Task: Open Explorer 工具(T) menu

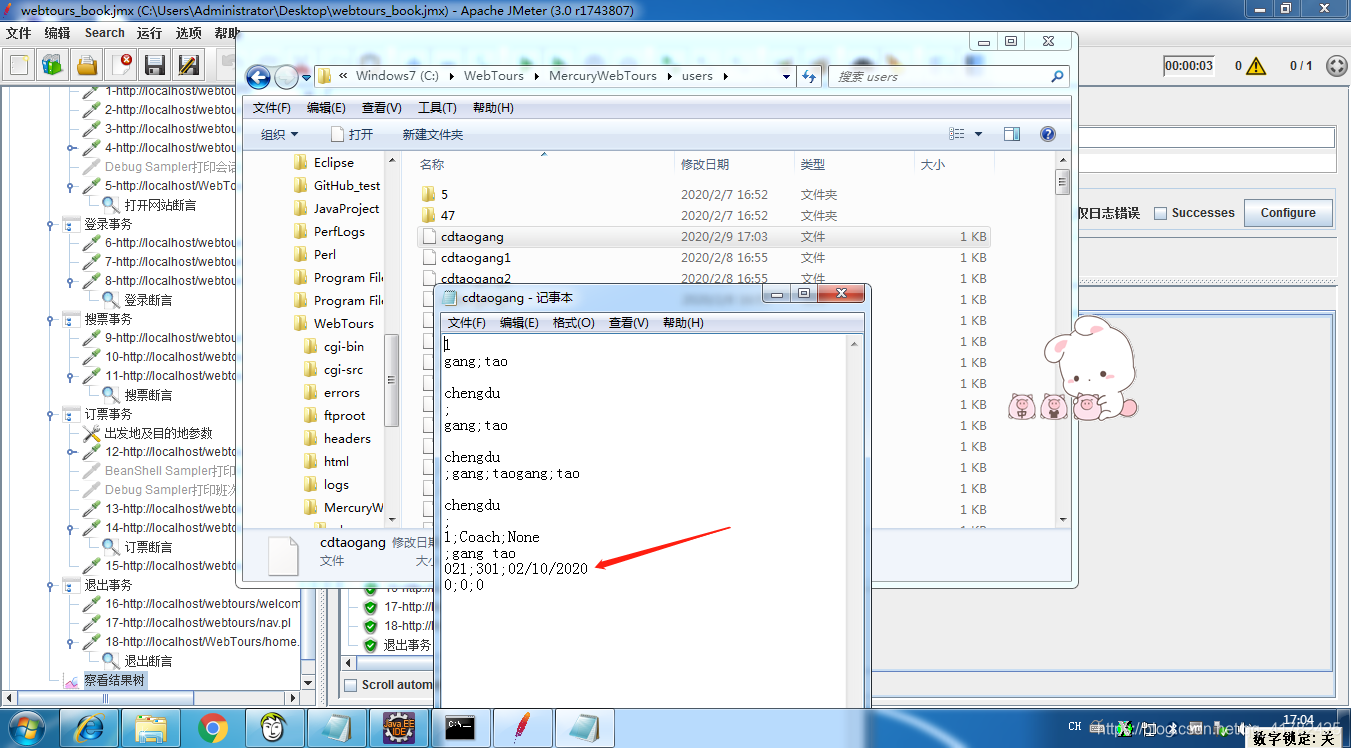Action: coord(437,108)
